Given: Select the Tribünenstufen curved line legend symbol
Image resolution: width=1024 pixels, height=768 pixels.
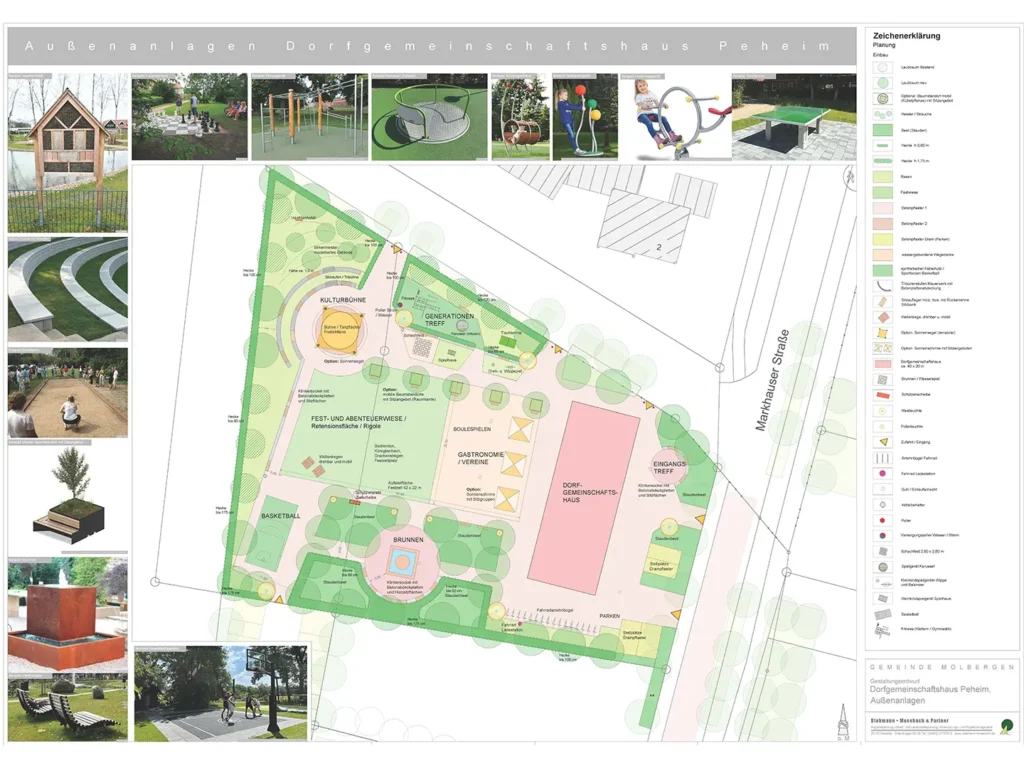Looking at the screenshot, I should (x=882, y=286).
